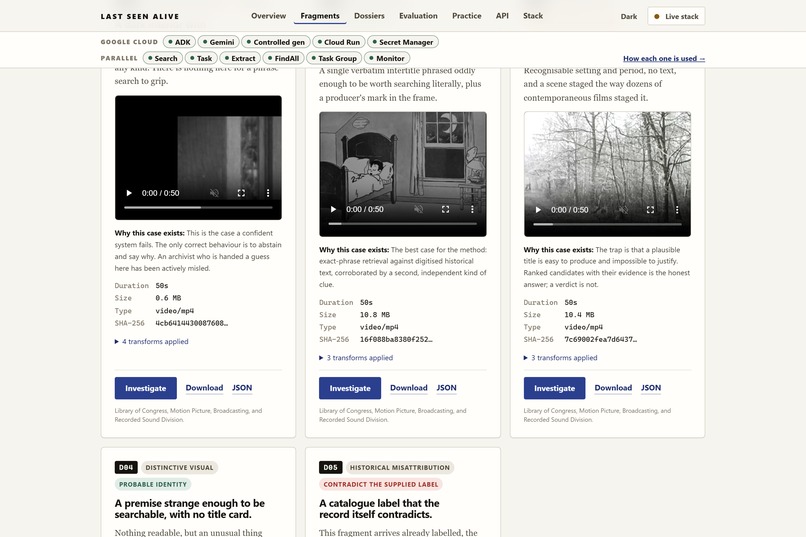Play the snowy forest fragment video

pos(538,210)
